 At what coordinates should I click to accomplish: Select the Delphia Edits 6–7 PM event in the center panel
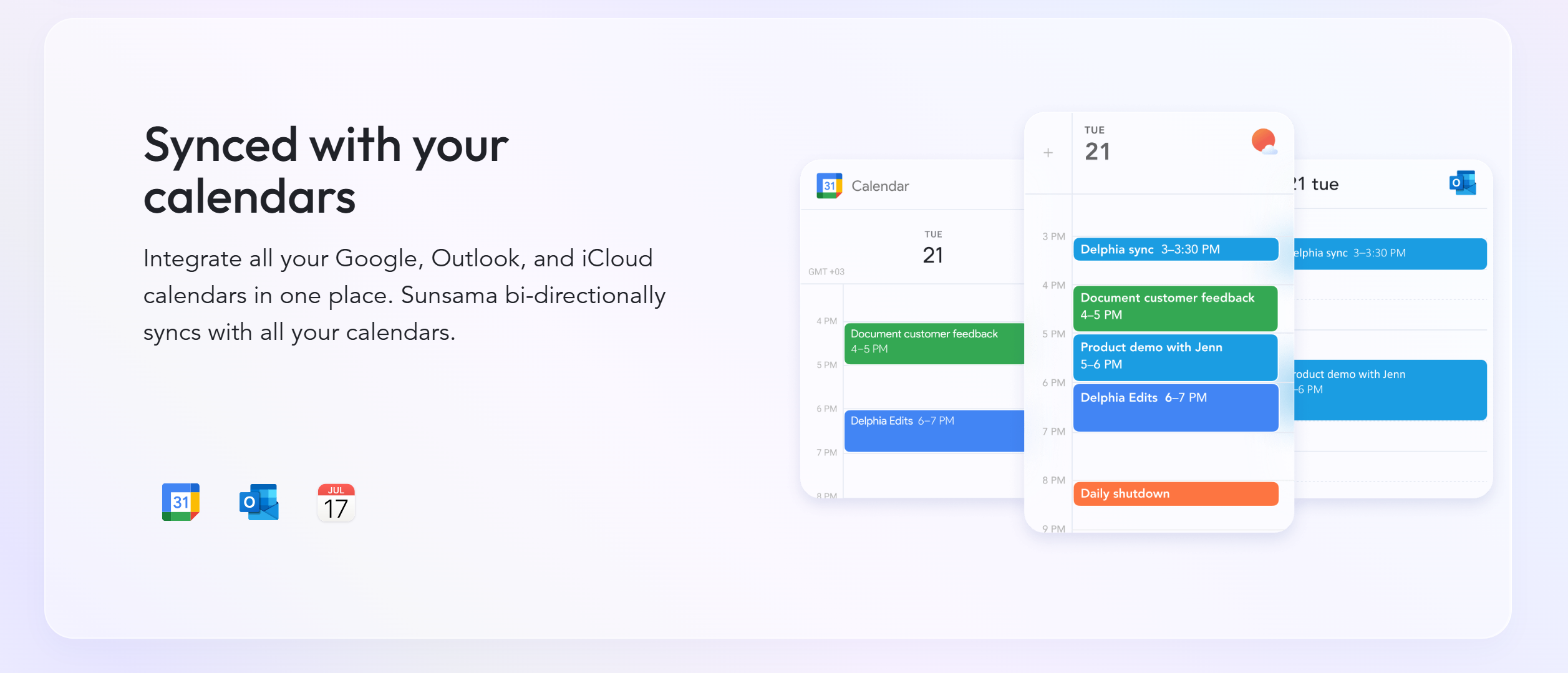pos(1176,407)
